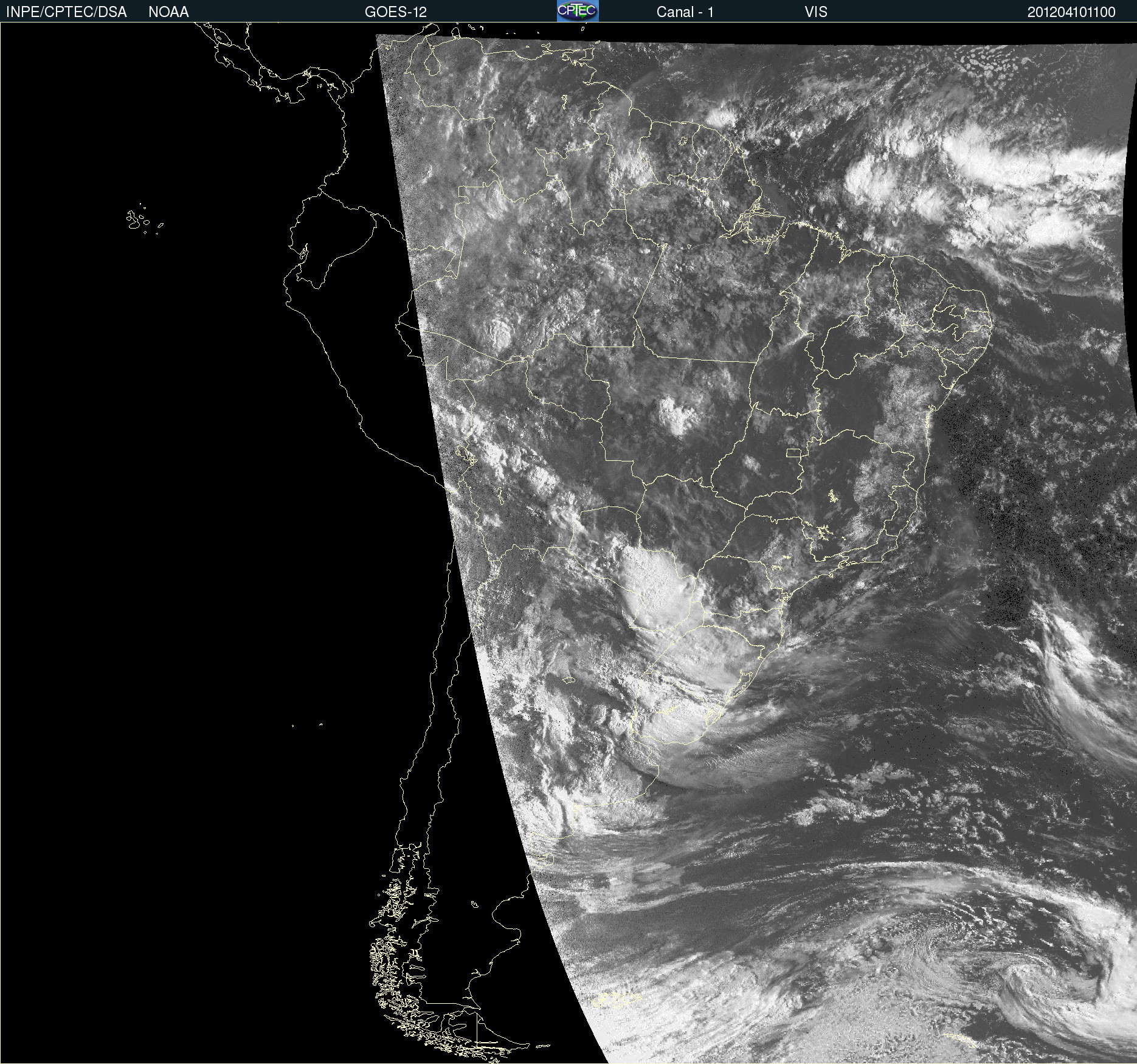Click the 201204101100 timestamp

tap(1071, 12)
